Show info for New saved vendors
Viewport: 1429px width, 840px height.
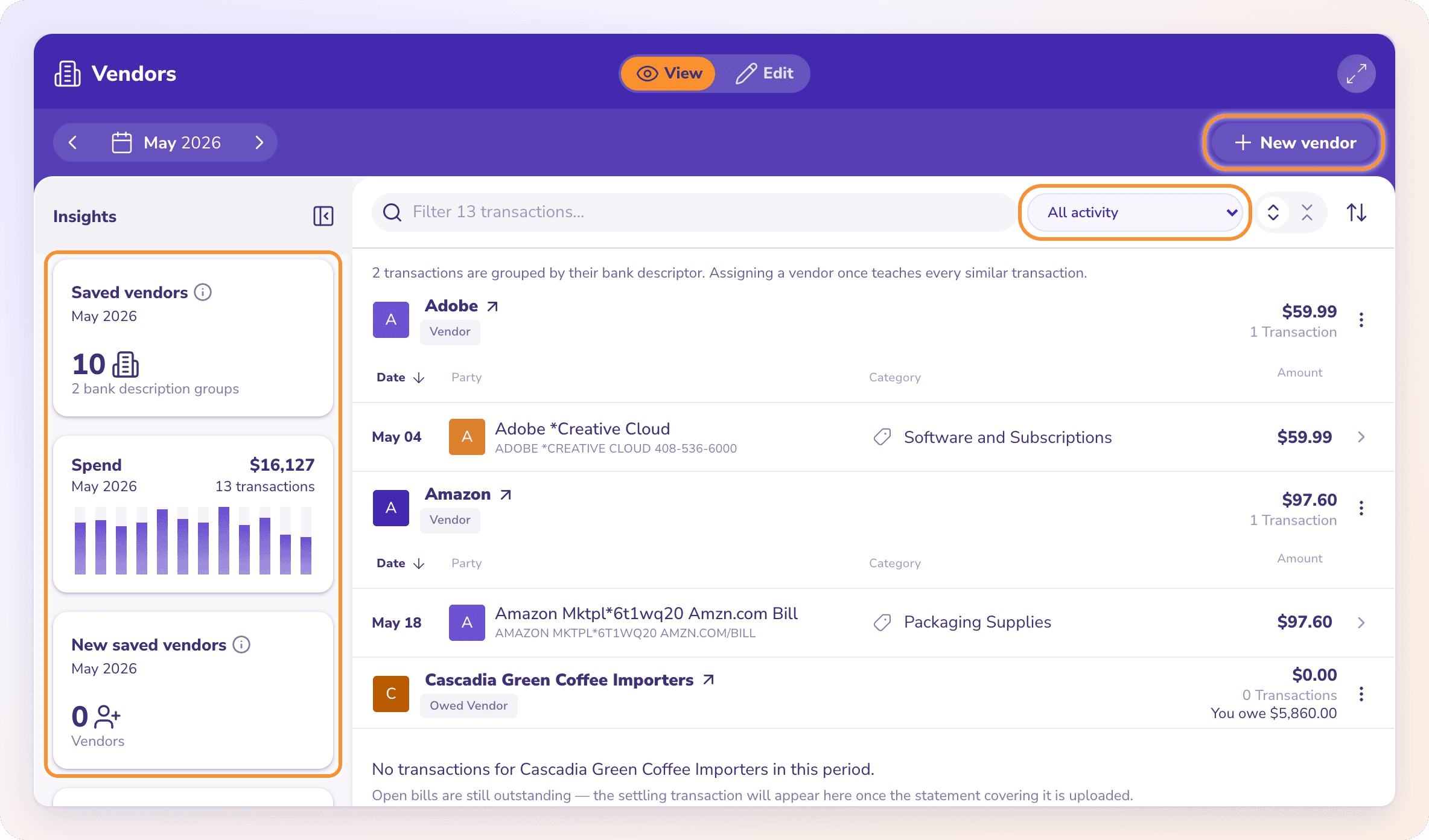[x=241, y=644]
